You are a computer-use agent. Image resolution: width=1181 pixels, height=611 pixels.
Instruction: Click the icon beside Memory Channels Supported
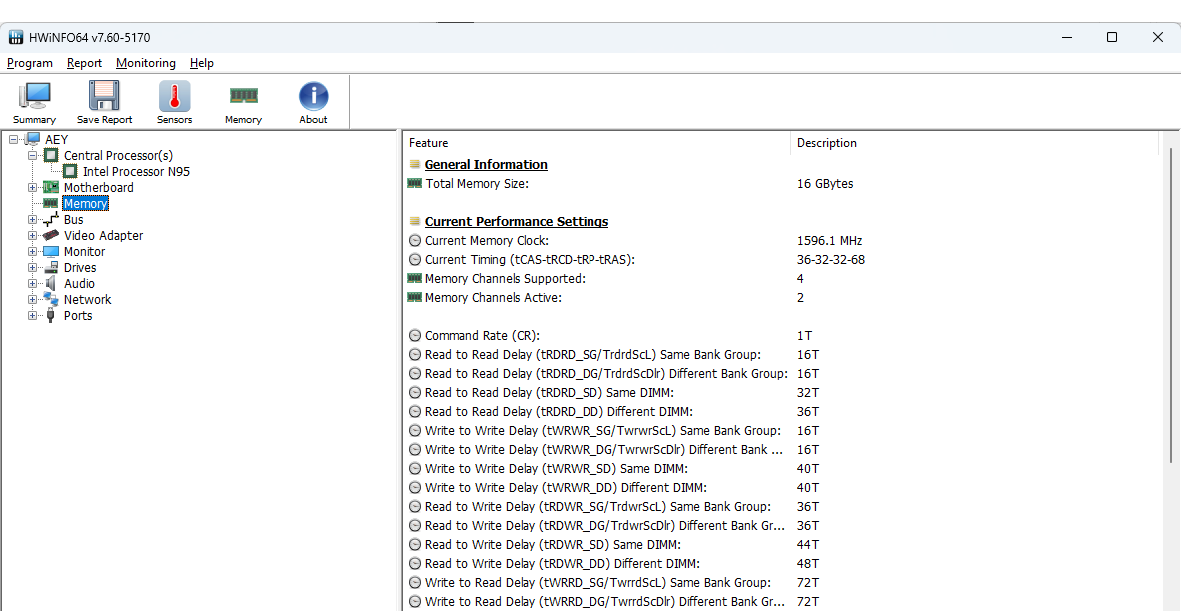pyautogui.click(x=414, y=278)
